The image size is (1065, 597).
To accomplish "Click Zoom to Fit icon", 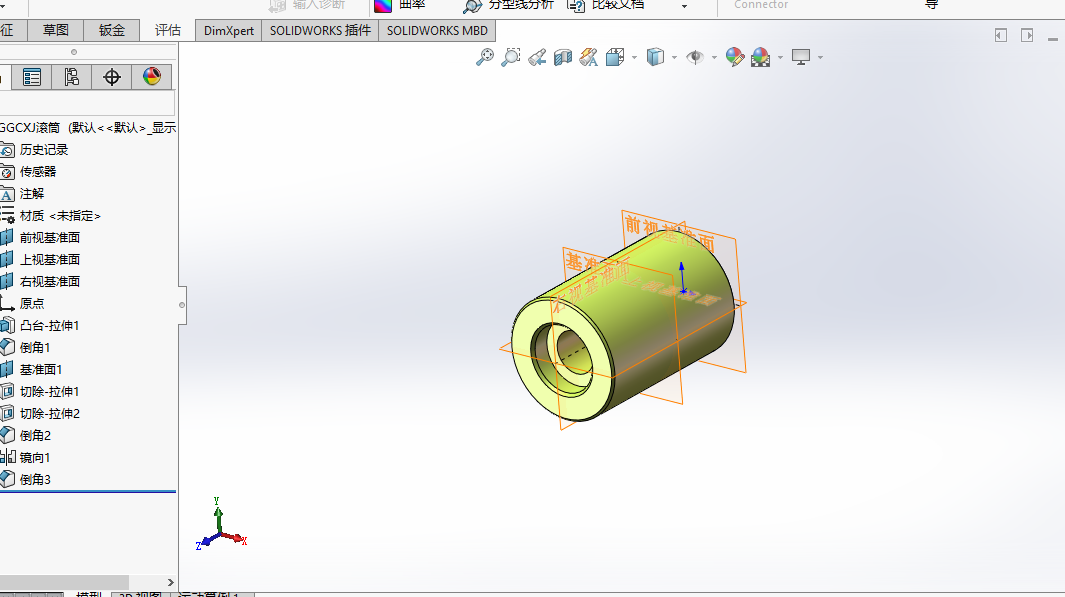I will [x=485, y=57].
